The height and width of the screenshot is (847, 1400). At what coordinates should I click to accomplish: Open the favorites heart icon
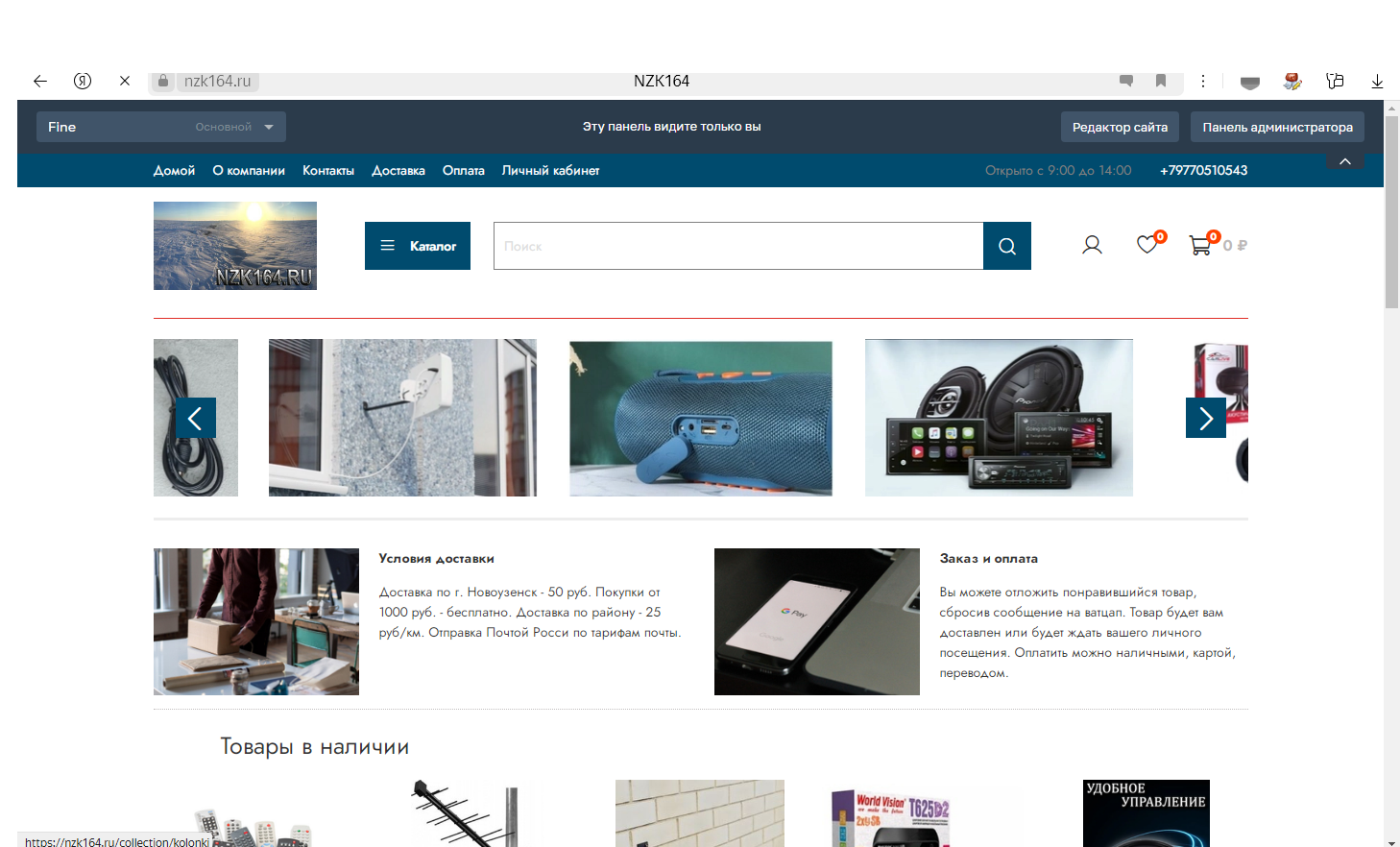coord(1147,244)
